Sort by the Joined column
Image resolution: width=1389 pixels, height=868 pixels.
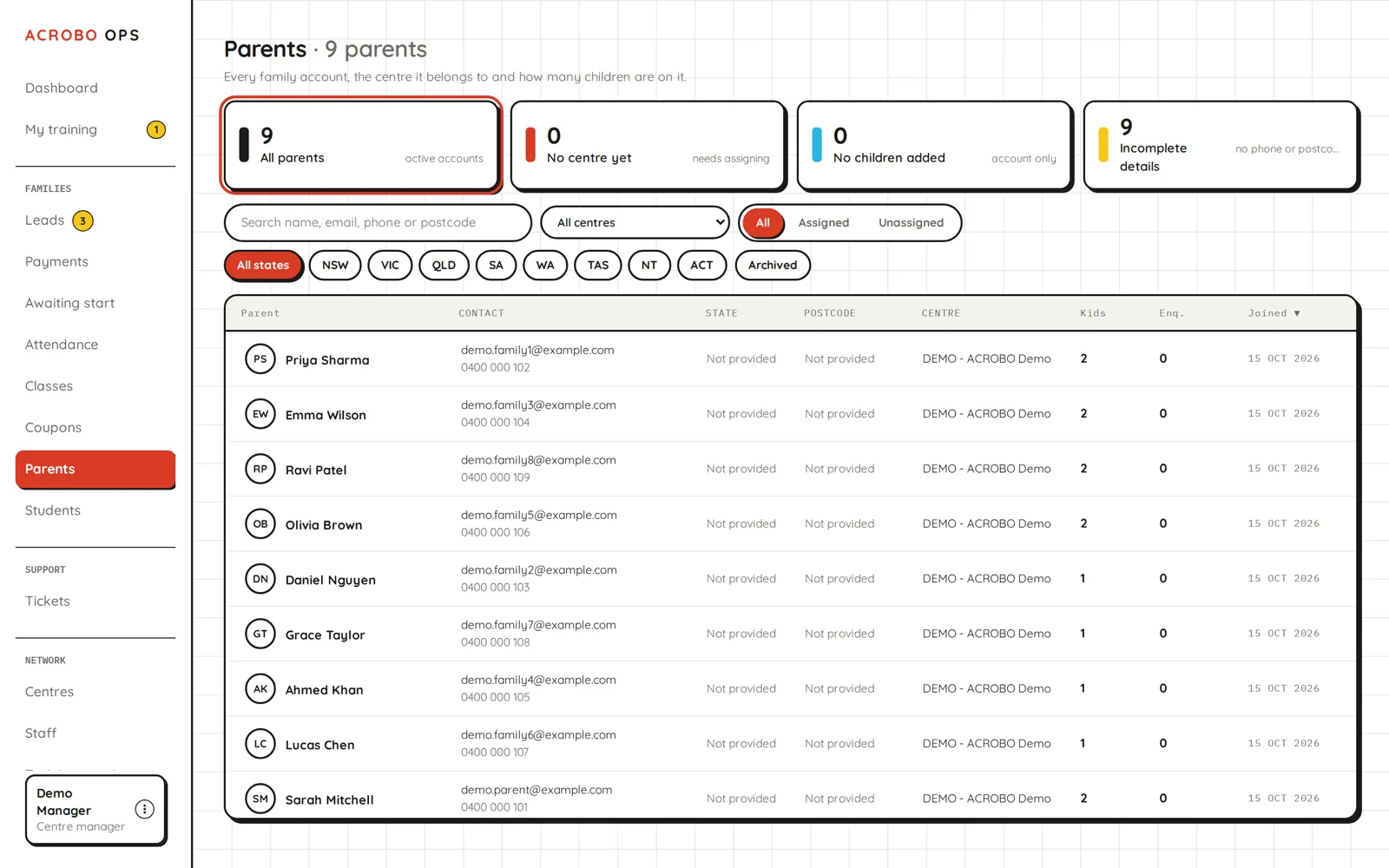coord(1274,313)
